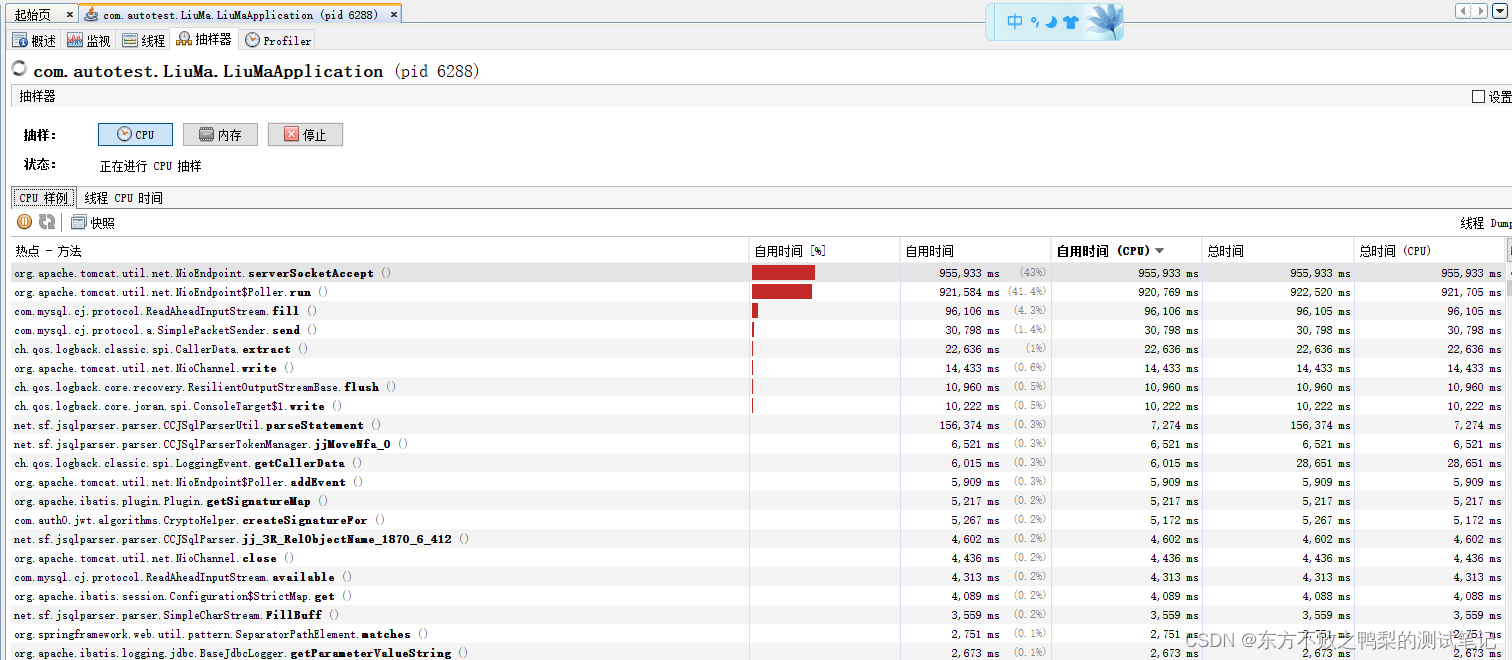Select the Profiler view

277,40
